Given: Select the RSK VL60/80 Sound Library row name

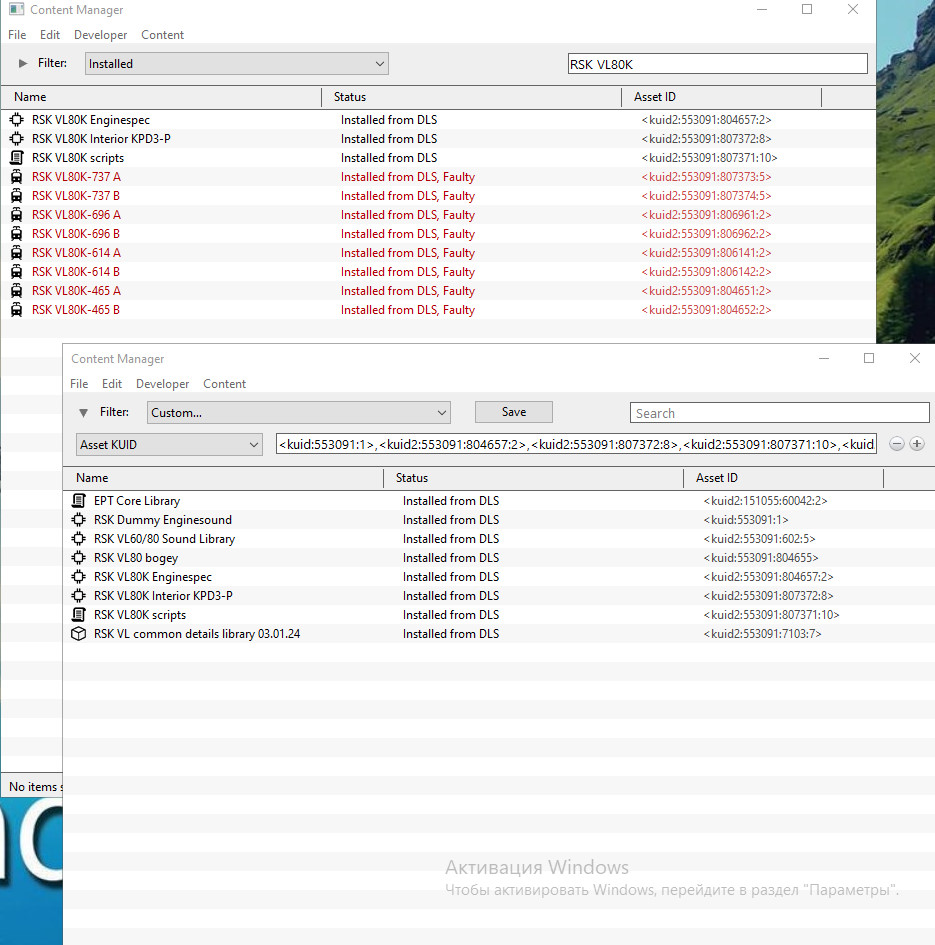Looking at the screenshot, I should (x=164, y=538).
